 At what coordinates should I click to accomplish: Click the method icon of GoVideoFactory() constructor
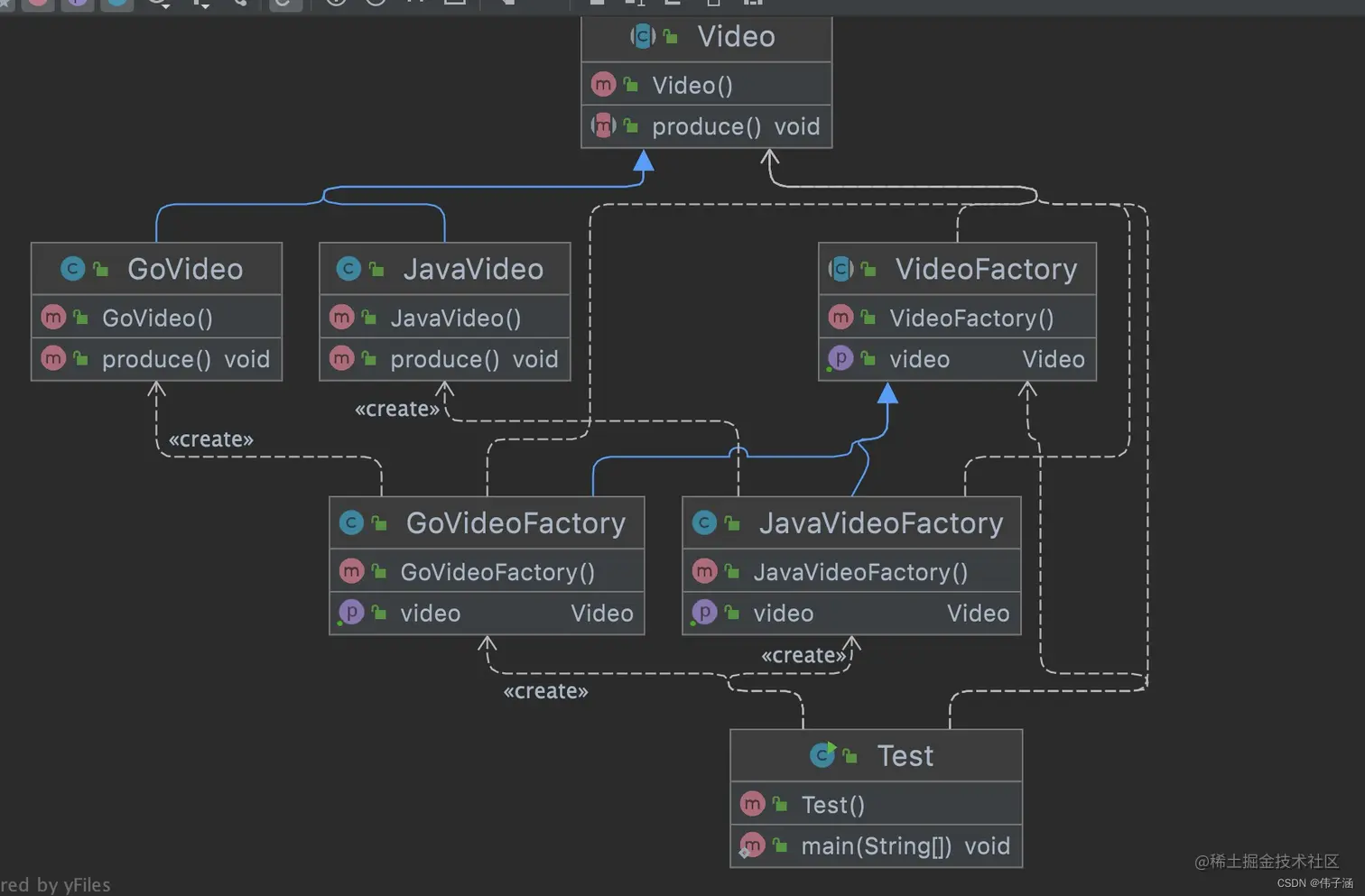351,571
